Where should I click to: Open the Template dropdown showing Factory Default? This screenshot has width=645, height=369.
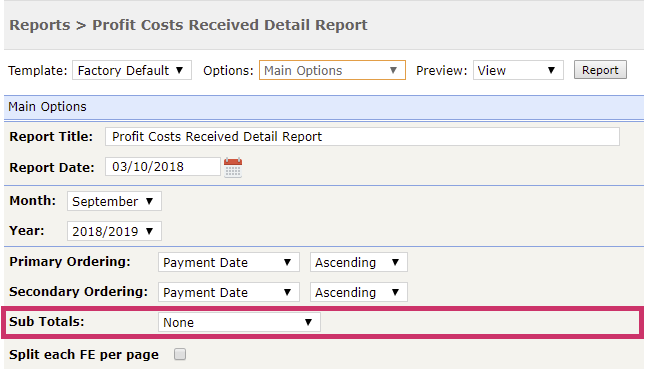pos(132,70)
